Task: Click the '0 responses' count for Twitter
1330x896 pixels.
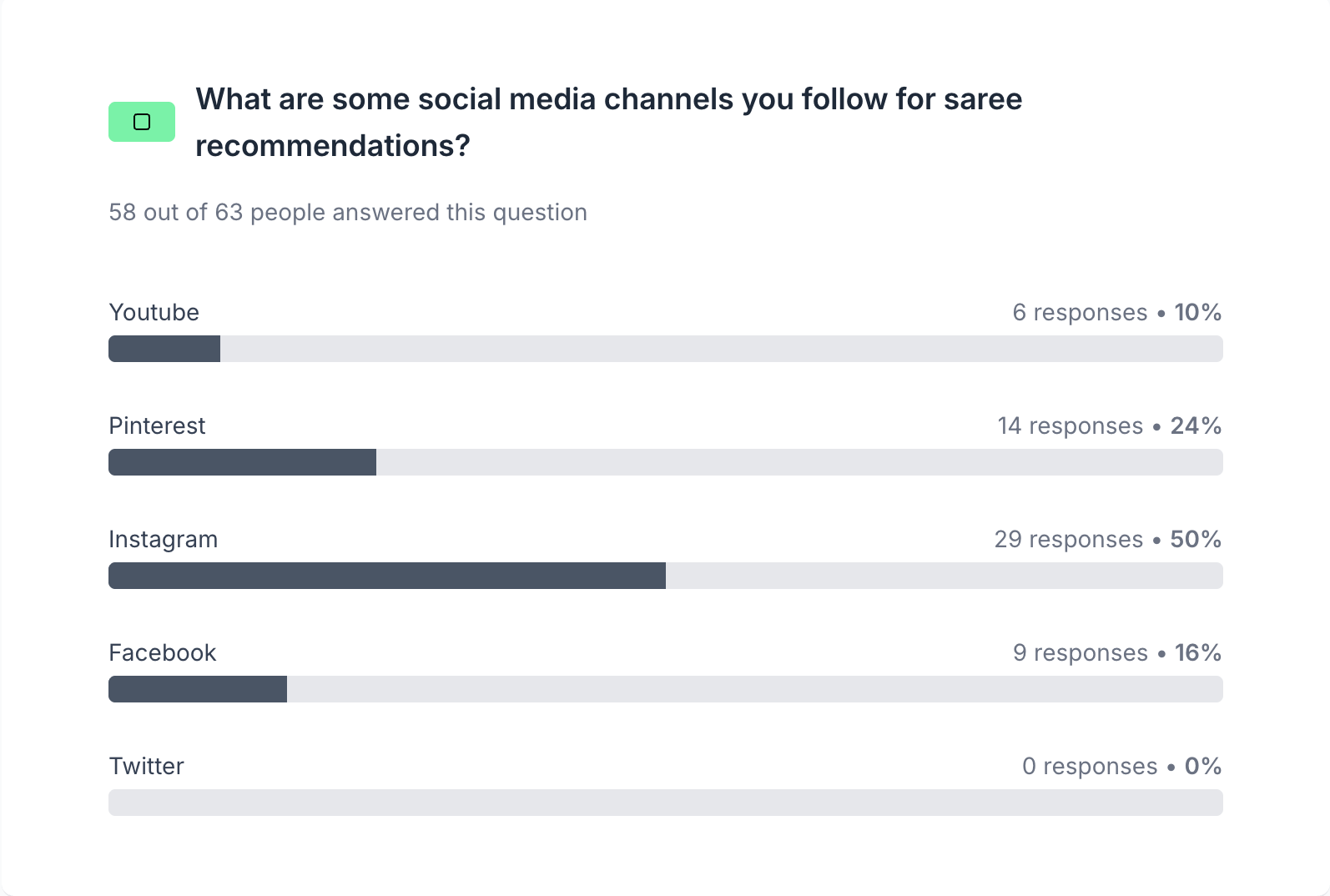Action: point(1089,766)
